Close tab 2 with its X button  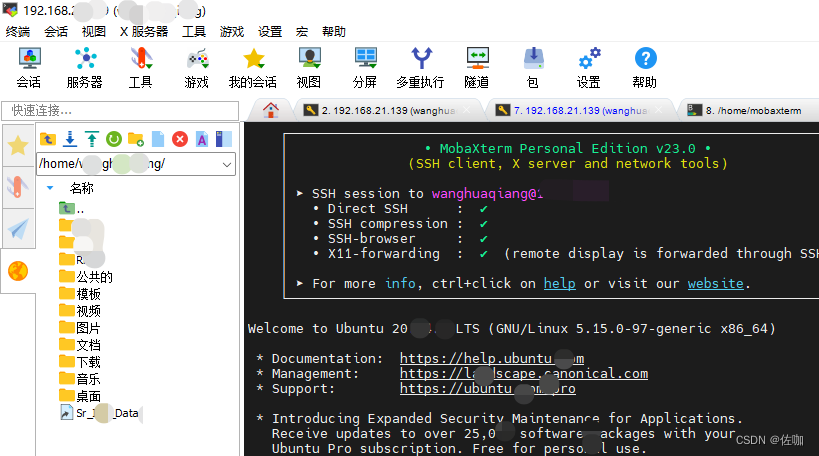pos(466,110)
